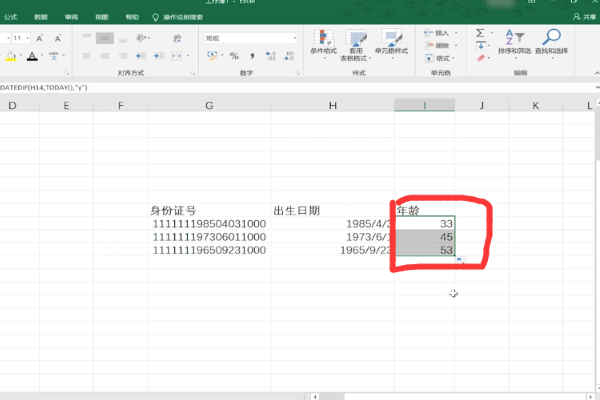Click the yellow fill color button
This screenshot has width=600, height=400.
click(11, 56)
